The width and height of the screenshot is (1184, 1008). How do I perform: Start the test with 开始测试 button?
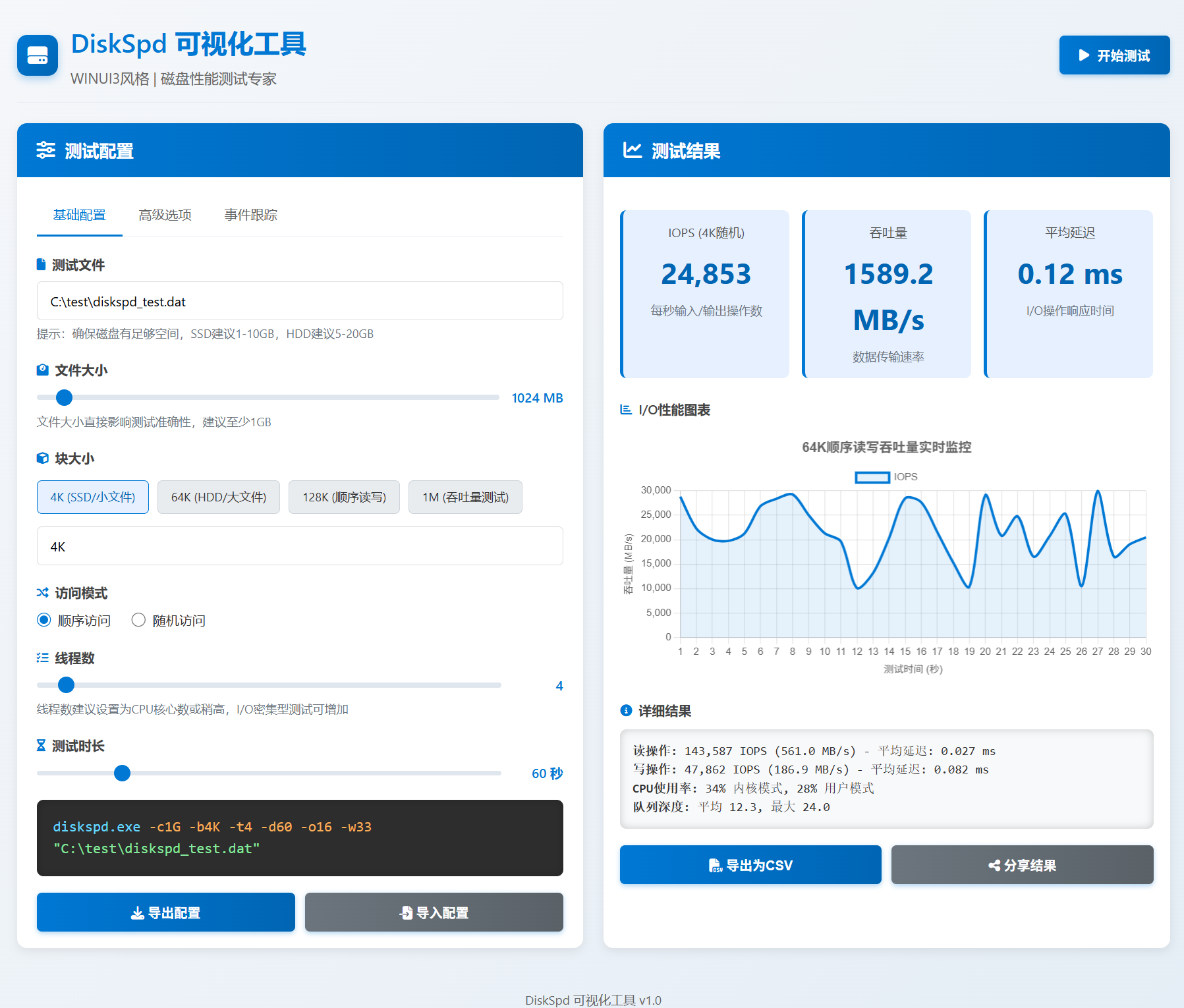pos(1114,55)
